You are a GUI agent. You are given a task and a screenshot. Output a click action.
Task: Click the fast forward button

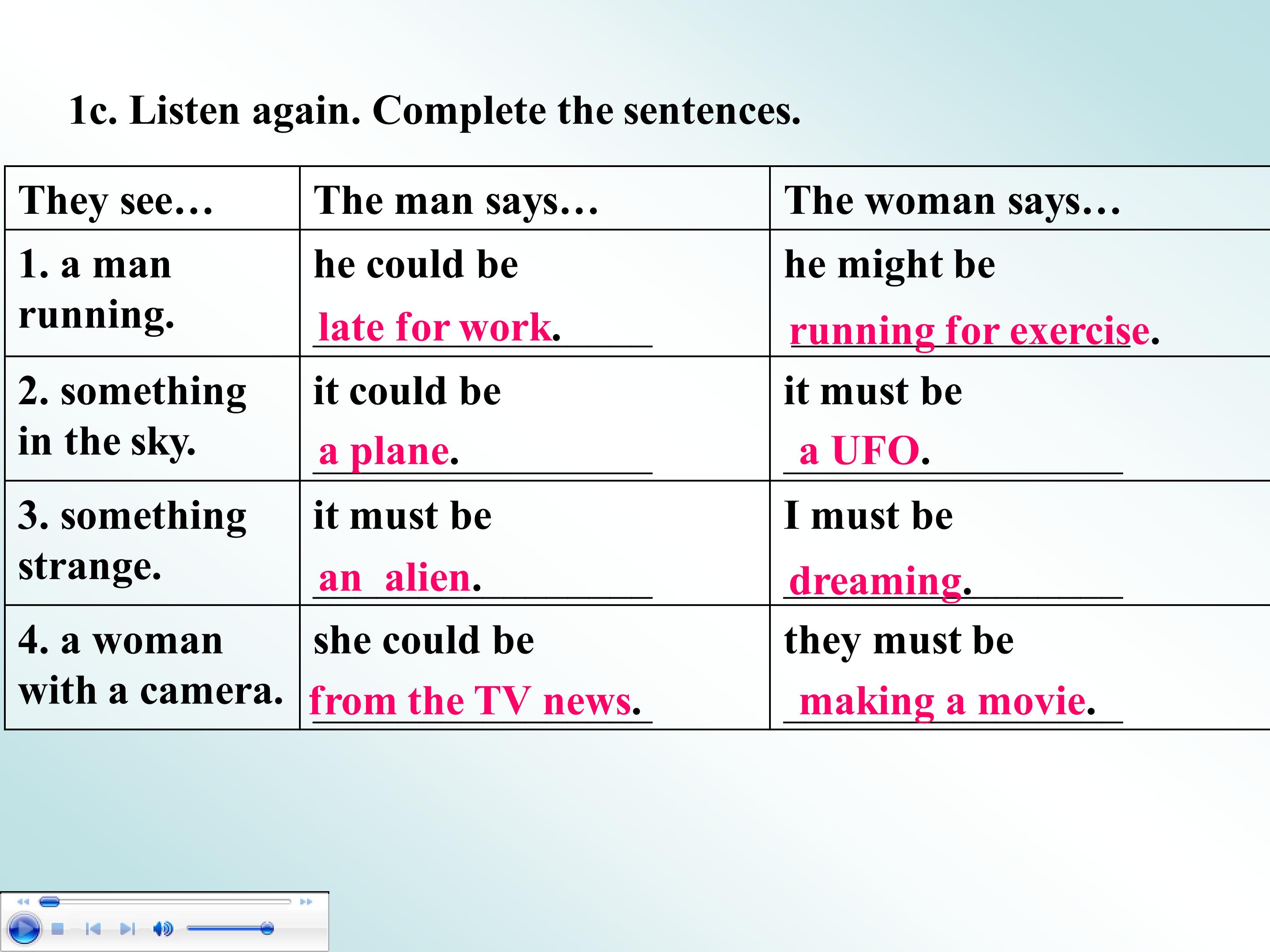[x=306, y=902]
